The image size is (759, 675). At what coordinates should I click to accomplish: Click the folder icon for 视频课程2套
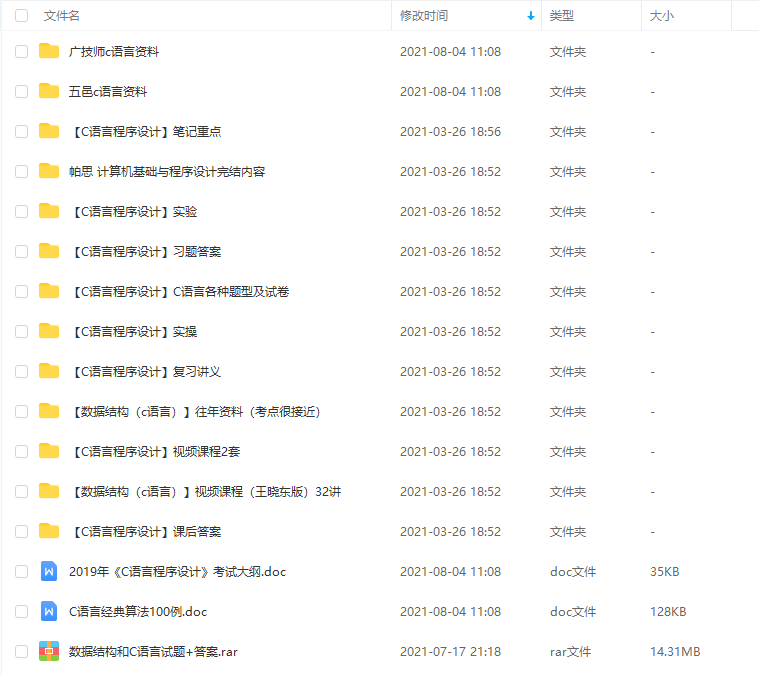pyautogui.click(x=49, y=451)
